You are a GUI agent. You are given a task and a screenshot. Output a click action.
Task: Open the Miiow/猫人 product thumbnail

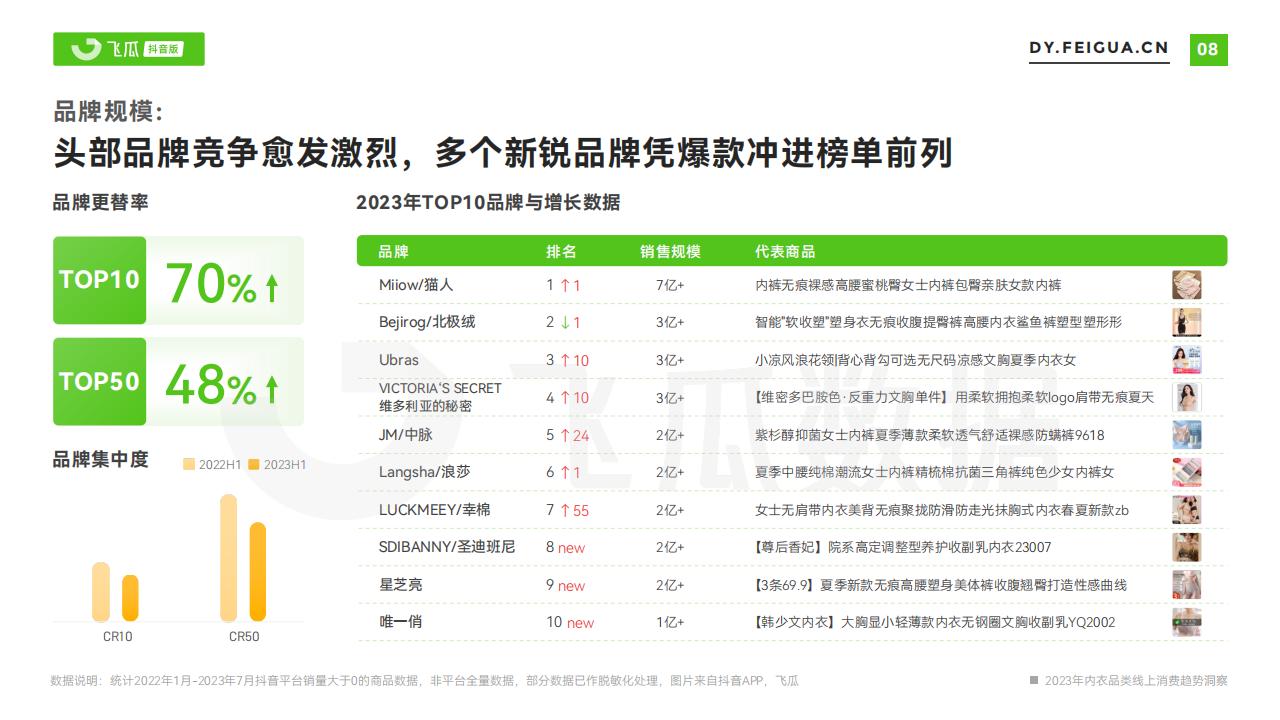point(1187,285)
